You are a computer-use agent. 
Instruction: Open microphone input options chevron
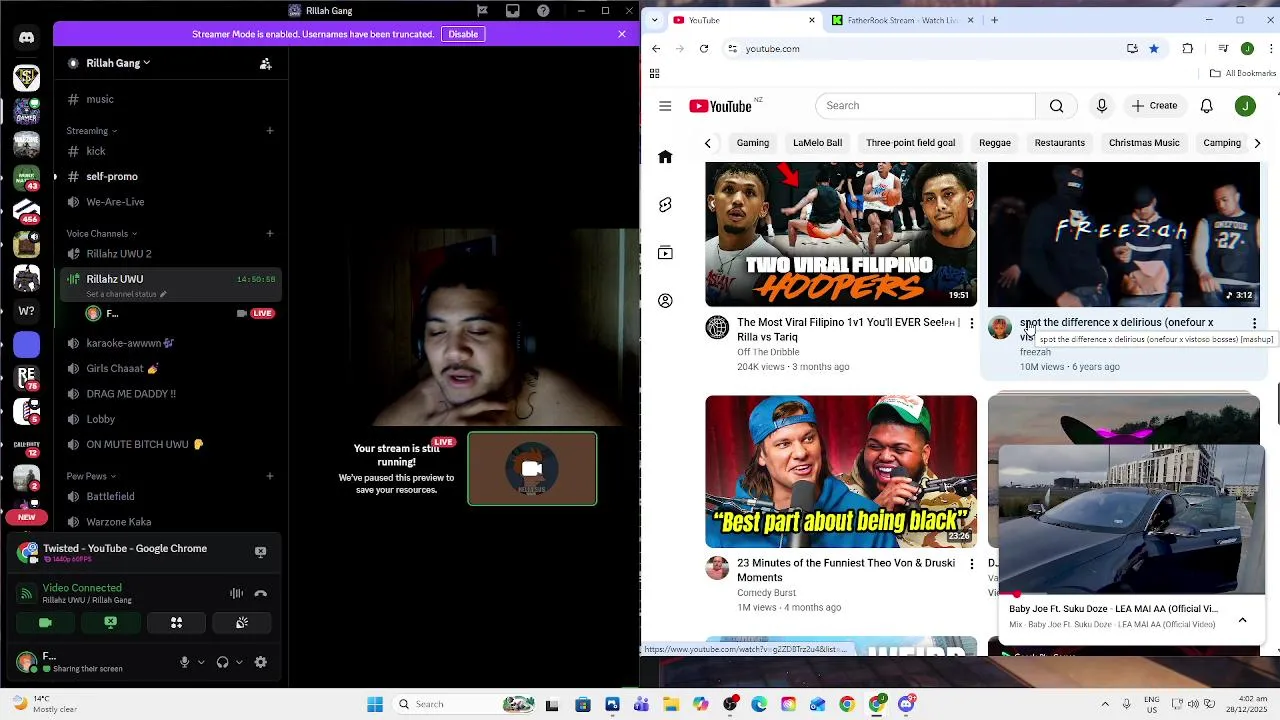tap(201, 662)
